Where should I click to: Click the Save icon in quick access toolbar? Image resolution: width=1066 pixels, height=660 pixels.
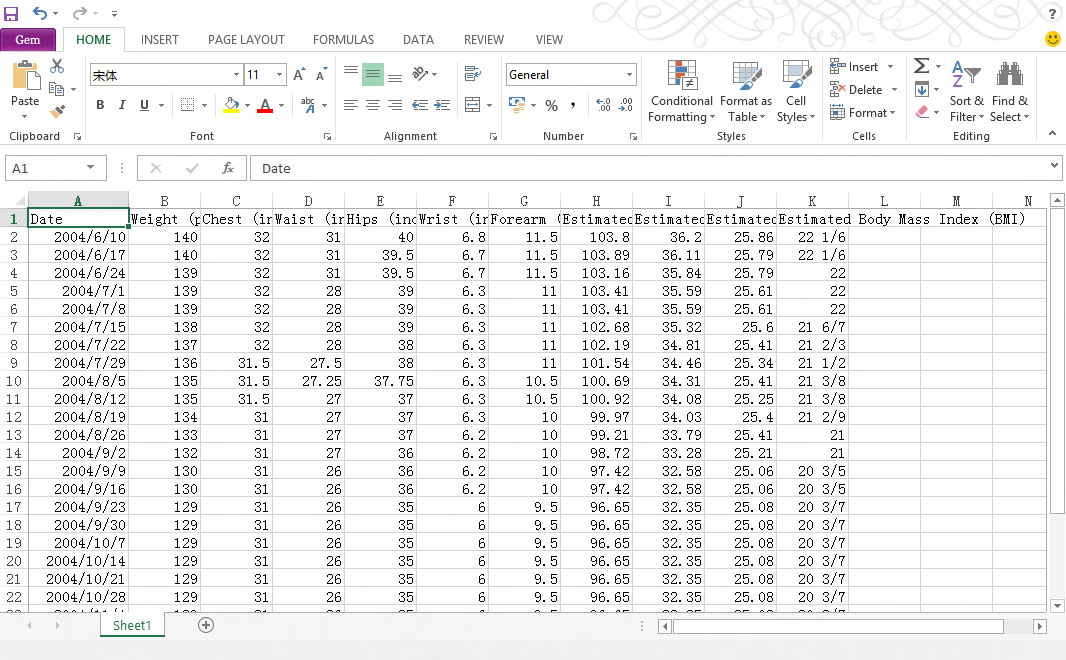click(x=11, y=13)
